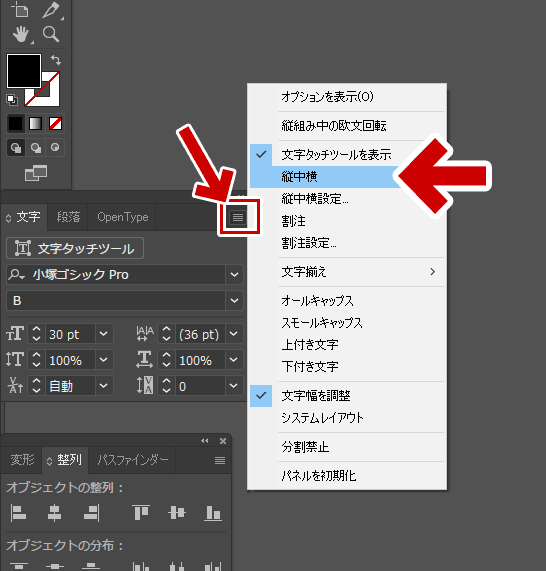
Task: Open the tracking 0 dropdown
Action: coord(234,386)
